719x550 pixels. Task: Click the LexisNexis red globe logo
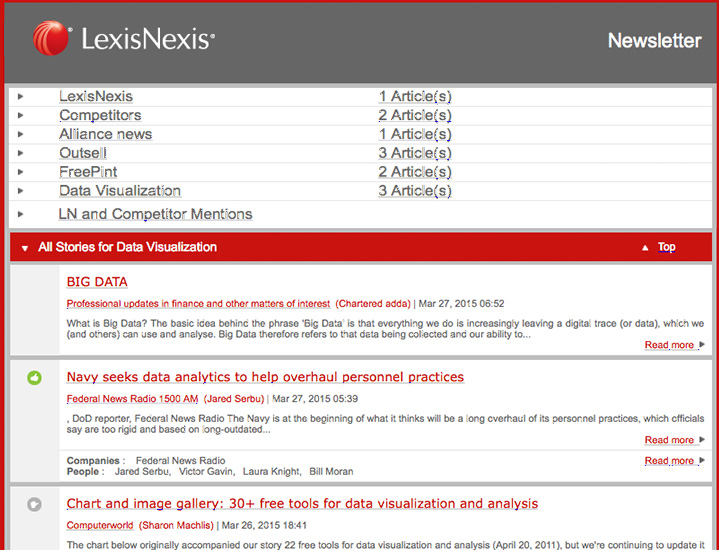coord(50,38)
